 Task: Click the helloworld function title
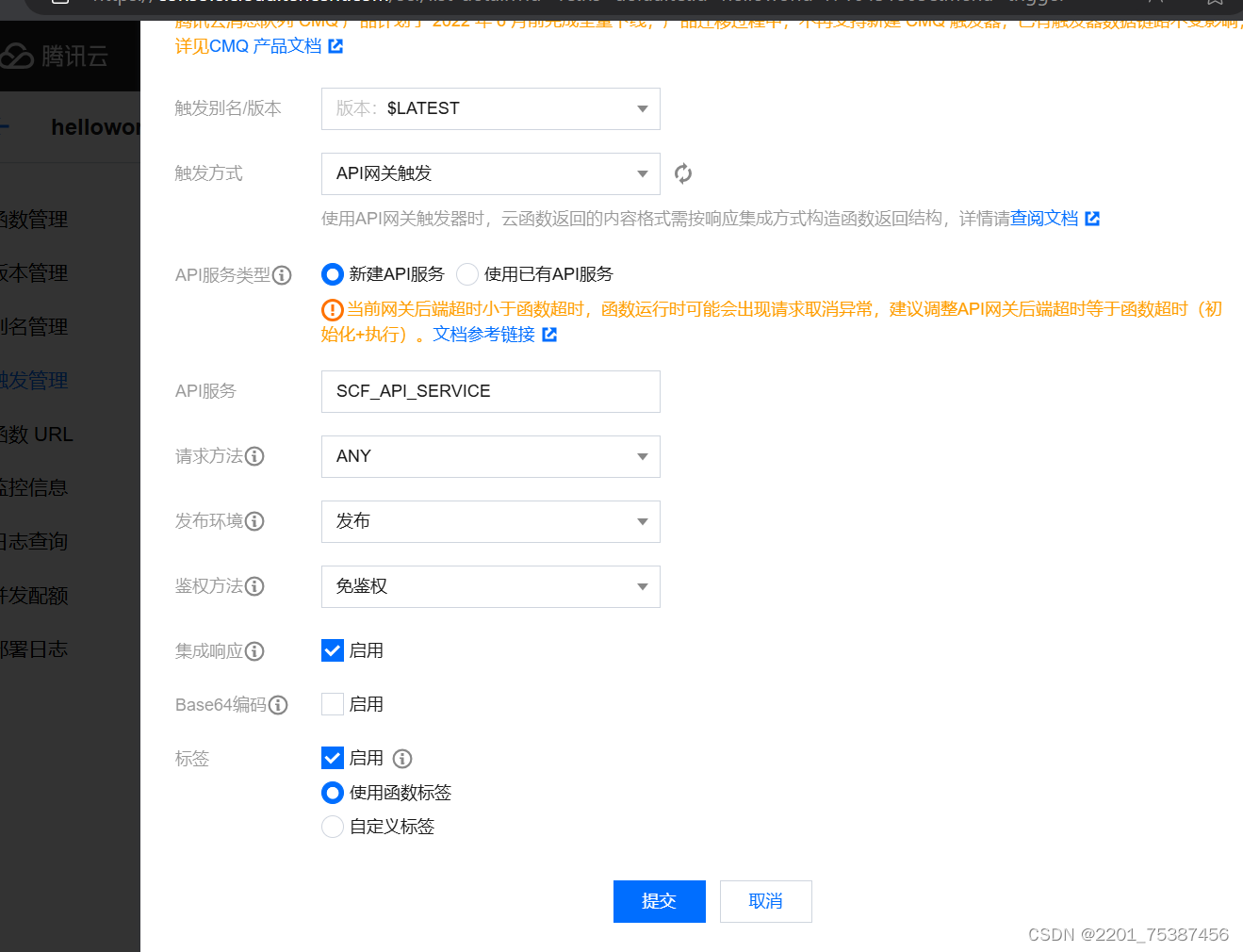point(95,127)
